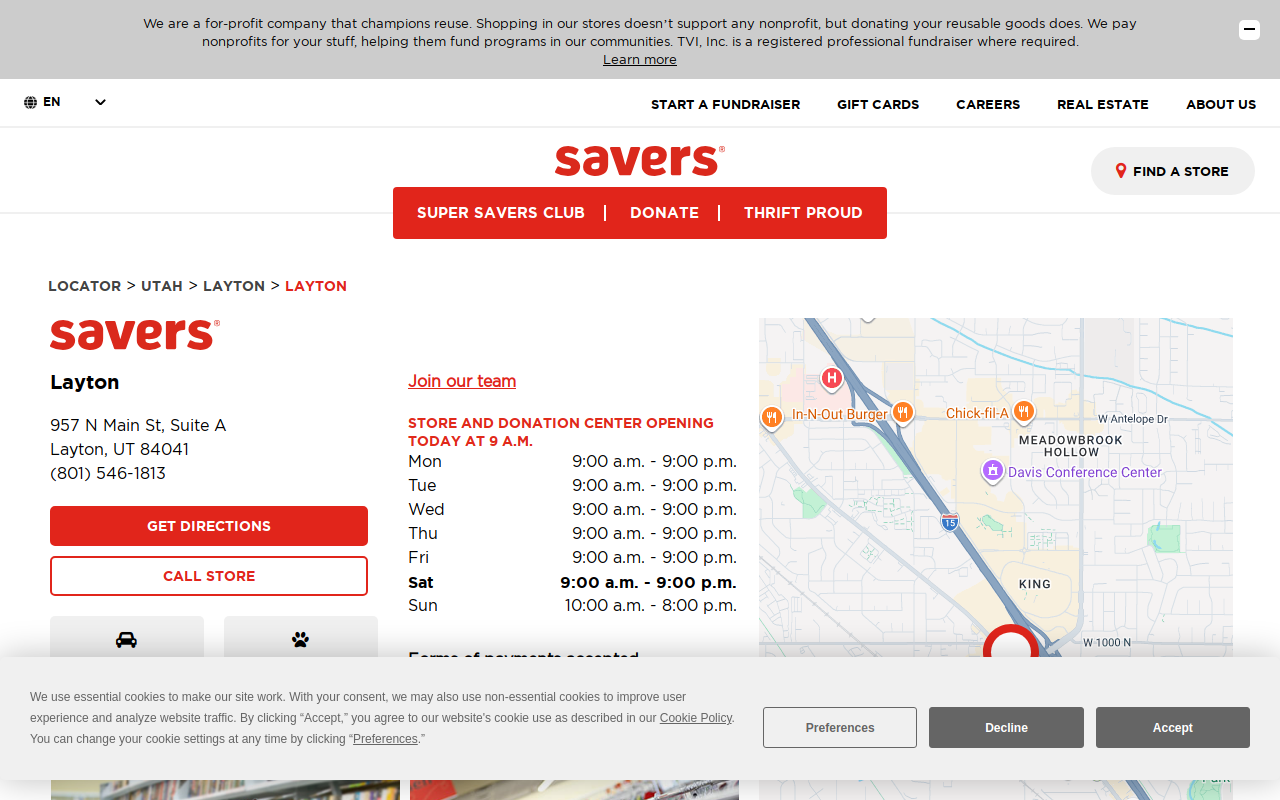Image resolution: width=1280 pixels, height=800 pixels.
Task: Click the car icon tile
Action: tap(127, 638)
